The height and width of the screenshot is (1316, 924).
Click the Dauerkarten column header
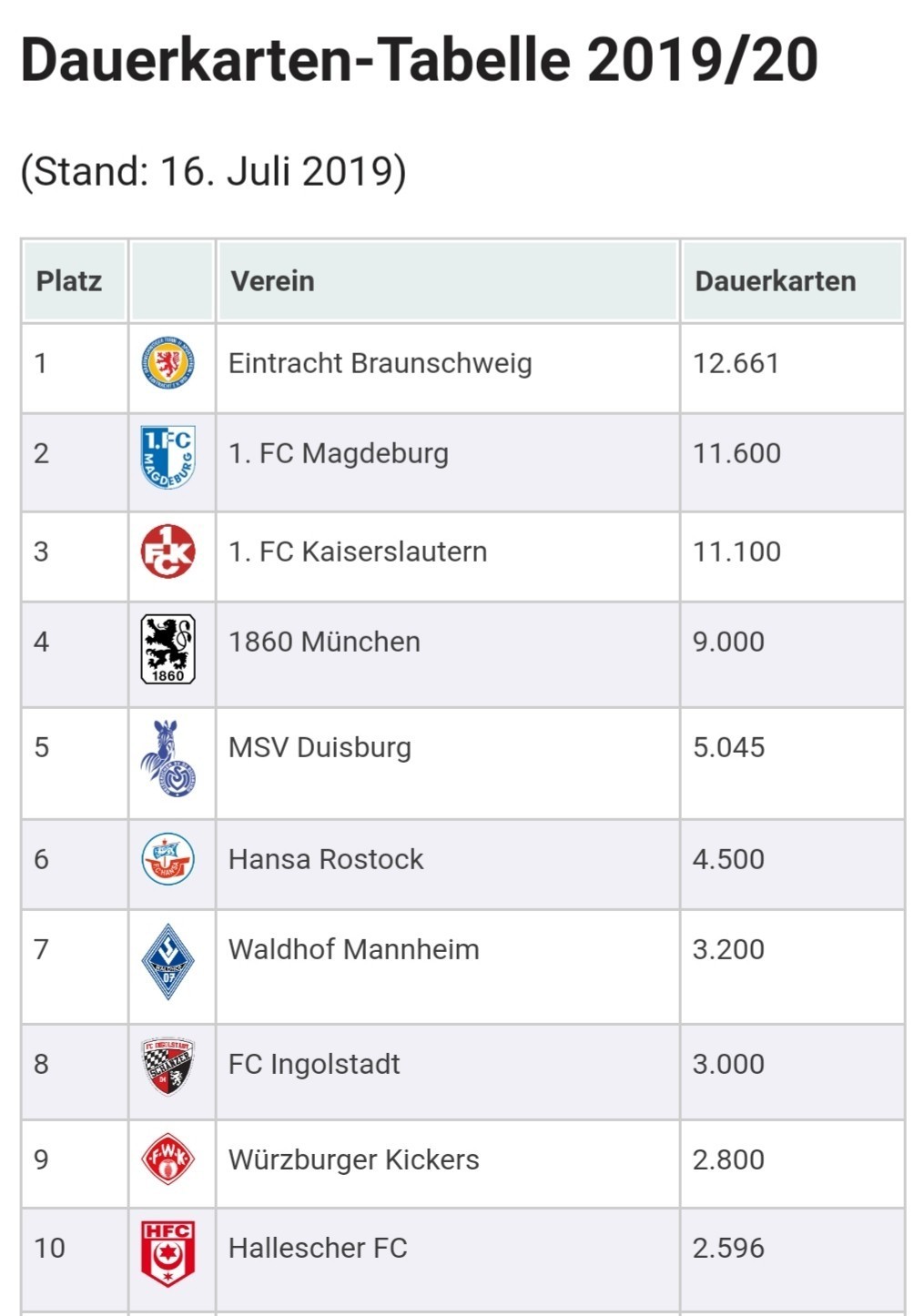776,281
